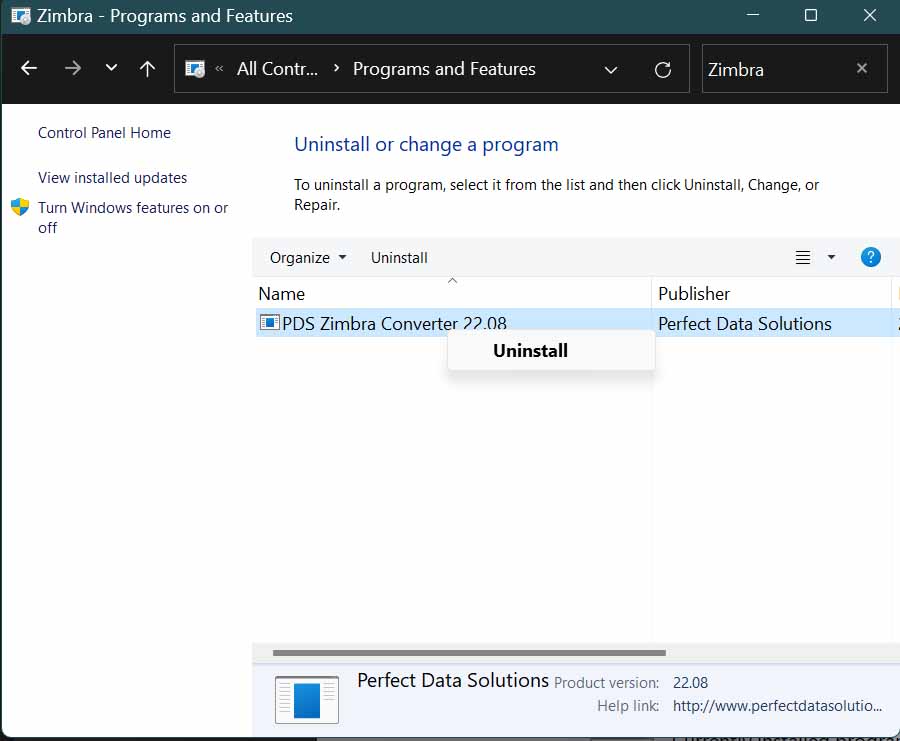Select the PDS Zimbra Converter 22.08 row
Screen dimensions: 900x741
click(x=577, y=323)
